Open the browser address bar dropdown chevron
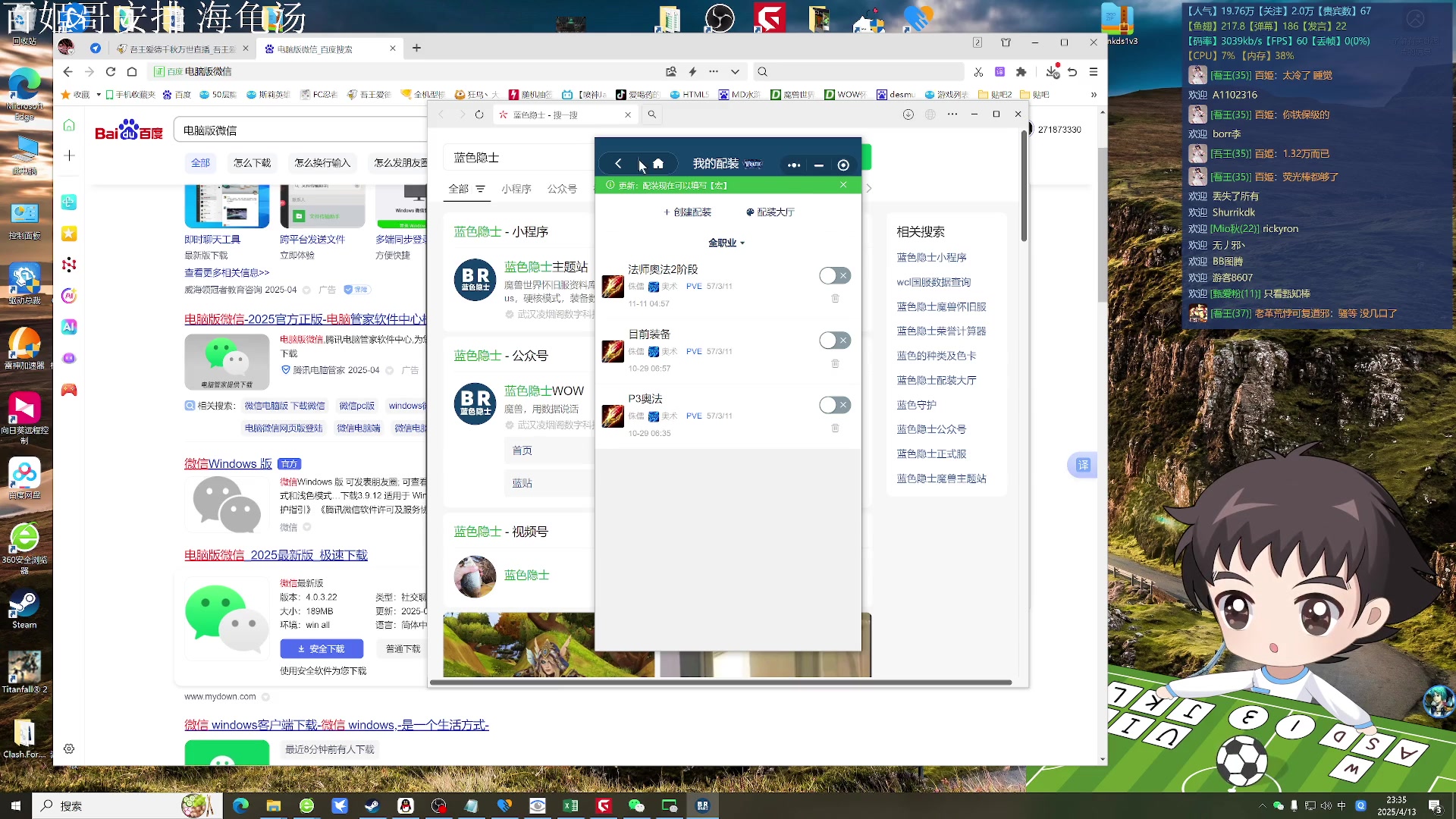The width and height of the screenshot is (1456, 819). coord(735,71)
